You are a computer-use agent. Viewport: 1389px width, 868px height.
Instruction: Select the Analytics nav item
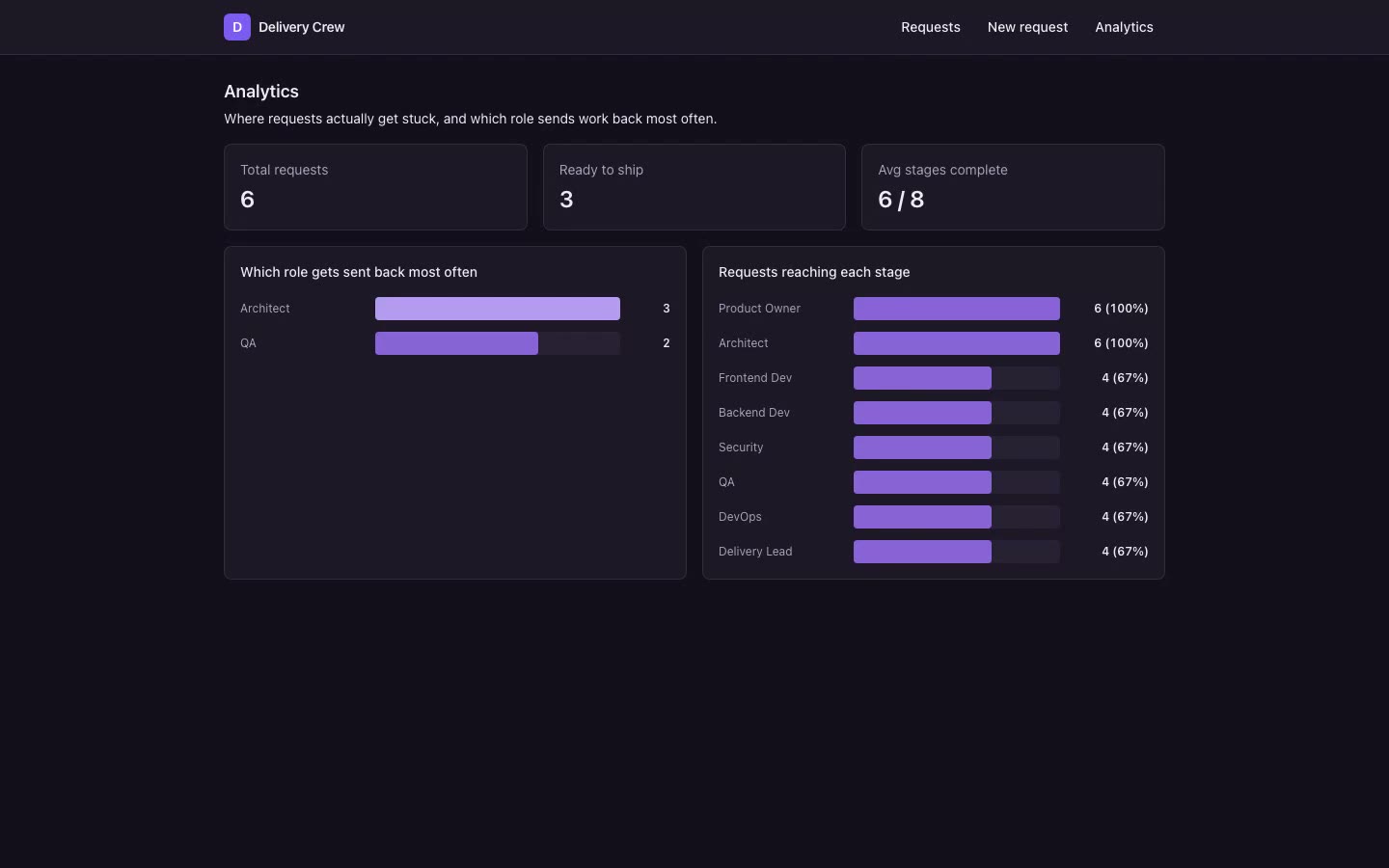pyautogui.click(x=1124, y=27)
